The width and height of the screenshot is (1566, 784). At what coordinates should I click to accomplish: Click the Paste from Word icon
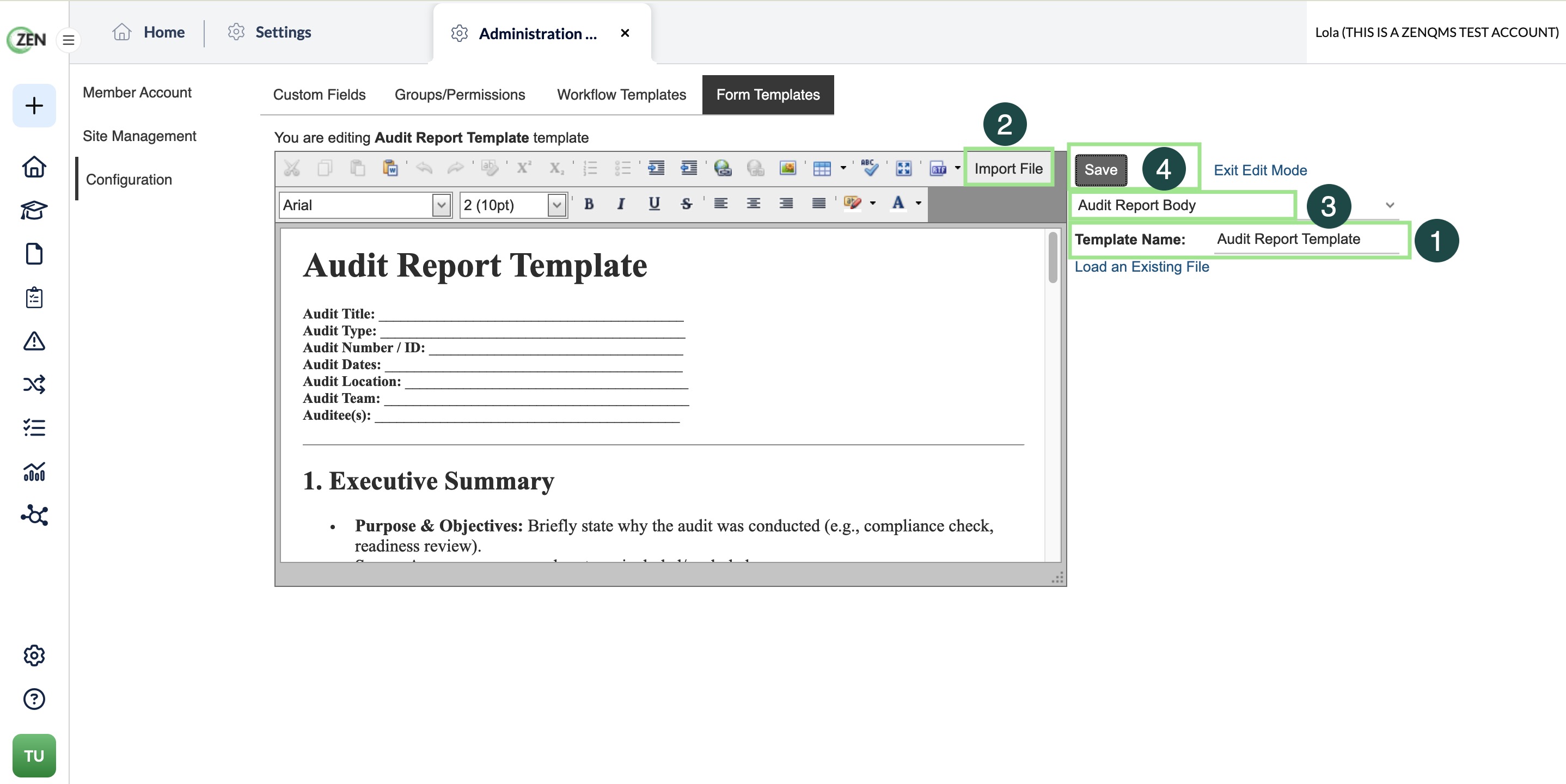tap(390, 168)
